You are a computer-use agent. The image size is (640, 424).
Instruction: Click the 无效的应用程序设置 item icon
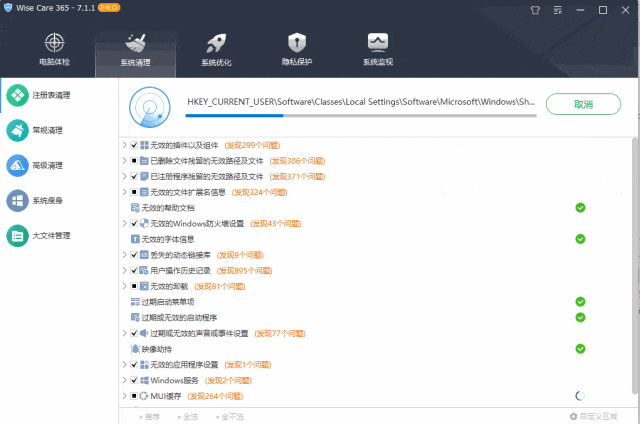click(x=144, y=364)
